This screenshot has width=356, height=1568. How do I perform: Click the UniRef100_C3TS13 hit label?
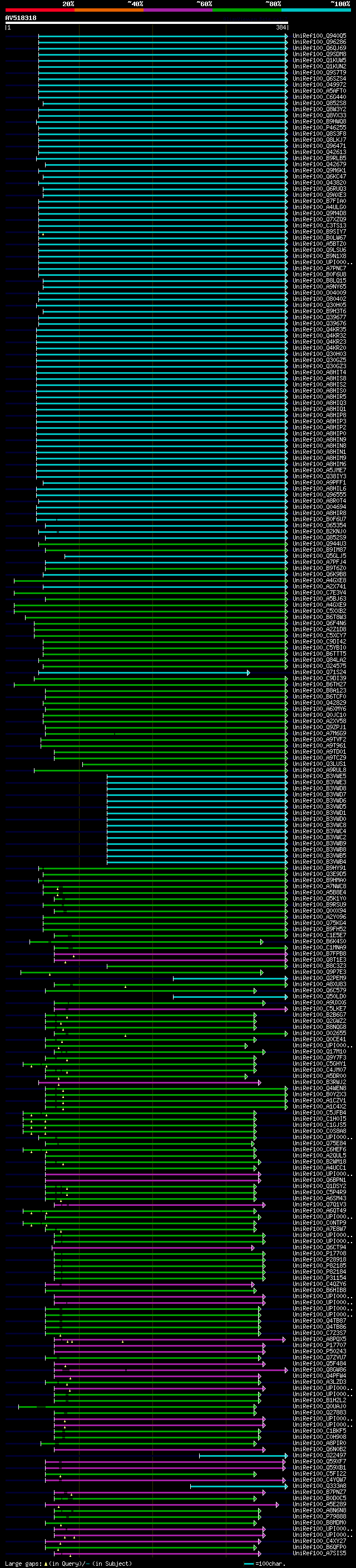pos(319,225)
